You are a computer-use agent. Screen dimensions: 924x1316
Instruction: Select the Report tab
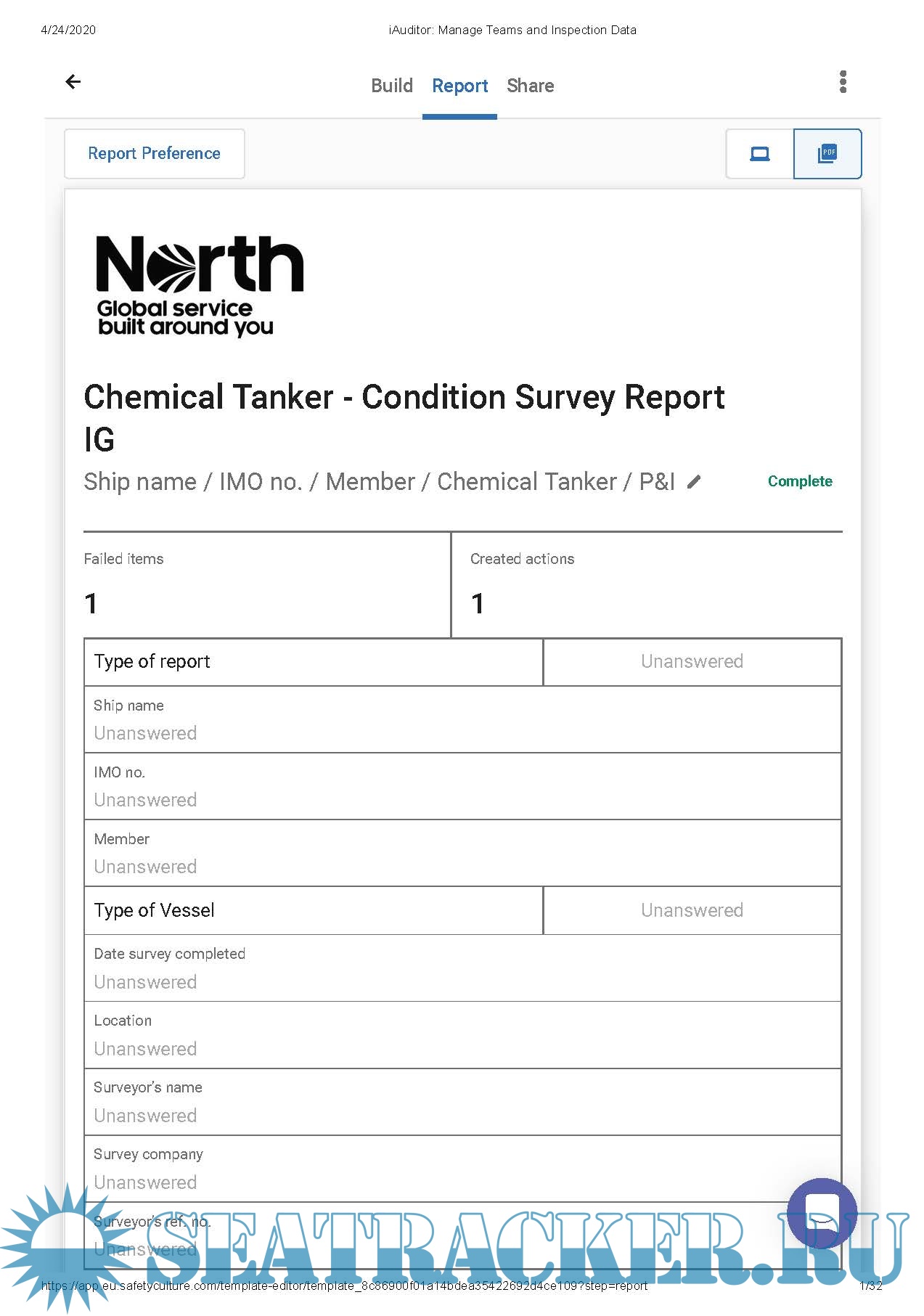pyautogui.click(x=459, y=86)
